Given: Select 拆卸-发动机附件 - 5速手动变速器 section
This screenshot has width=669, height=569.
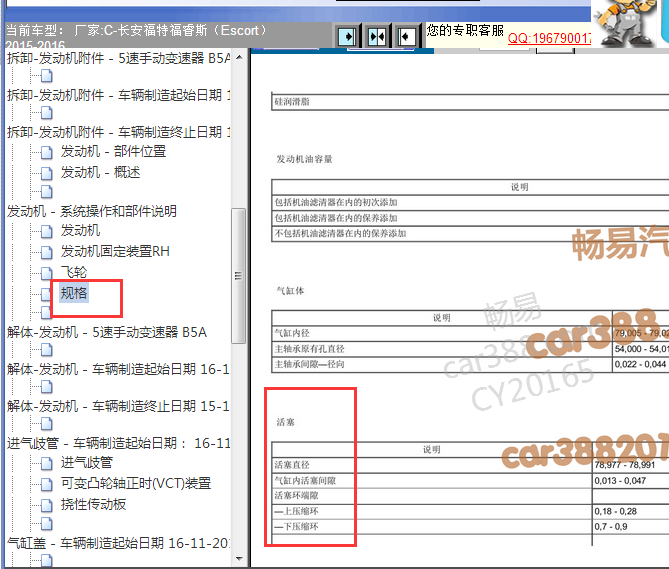Looking at the screenshot, I should 119,58.
